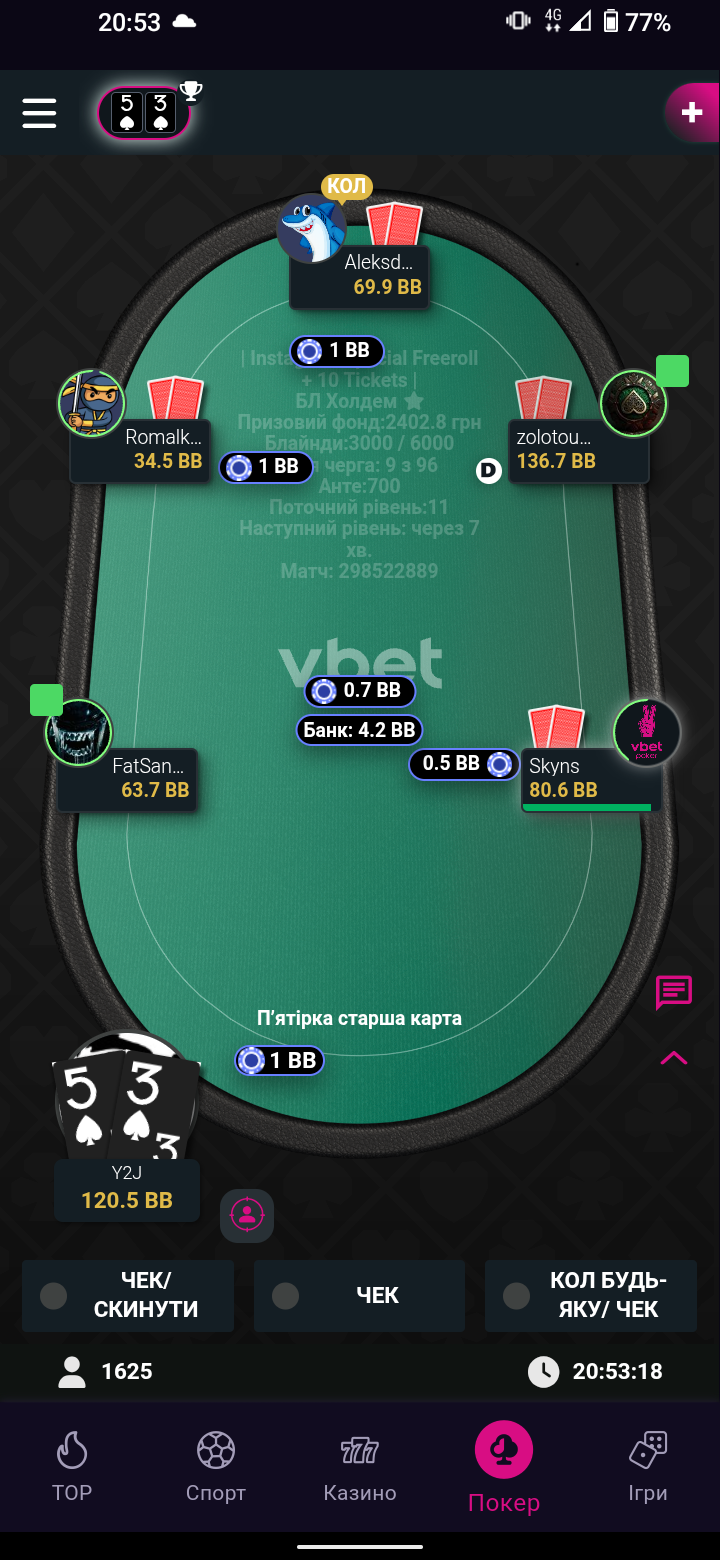
Task: Select the 5-3 spades table tab
Action: point(144,112)
